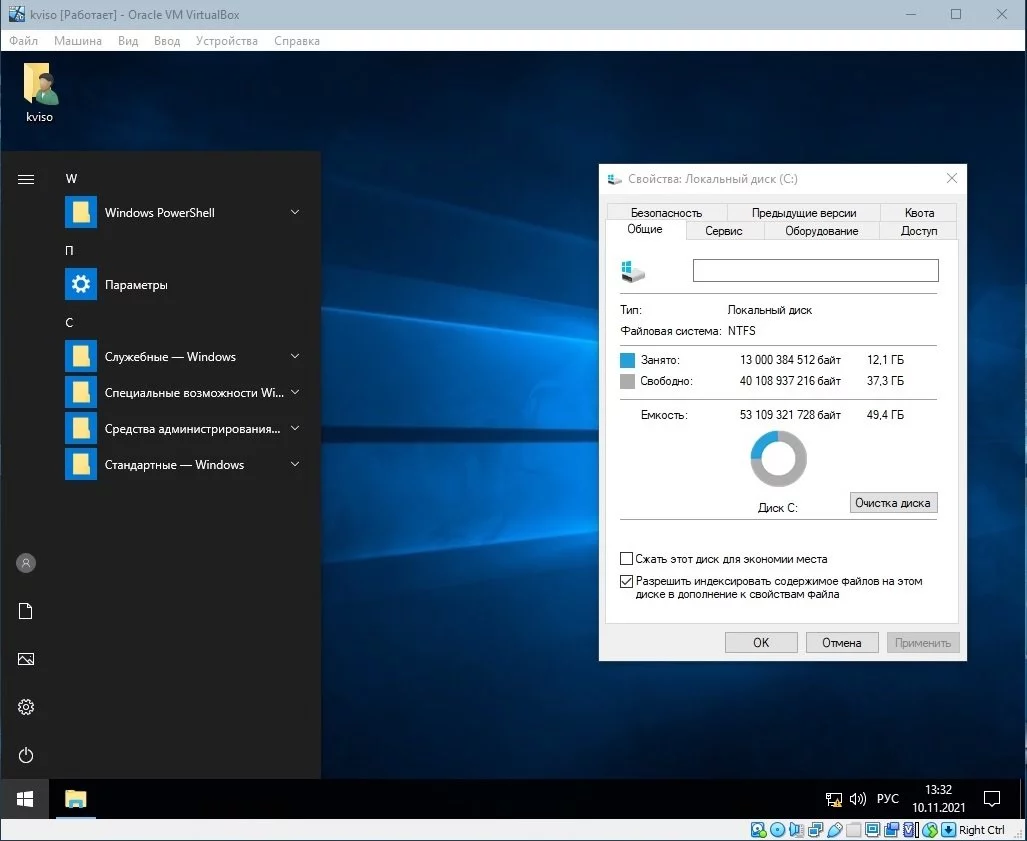1027x841 pixels.
Task: Uncheck 'Разрешить индексировать' checkbox
Action: click(x=627, y=581)
